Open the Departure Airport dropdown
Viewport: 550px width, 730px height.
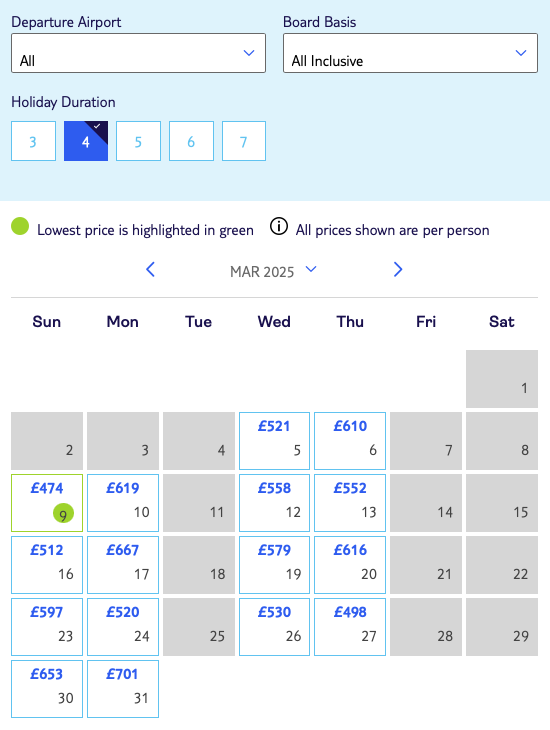pos(138,53)
